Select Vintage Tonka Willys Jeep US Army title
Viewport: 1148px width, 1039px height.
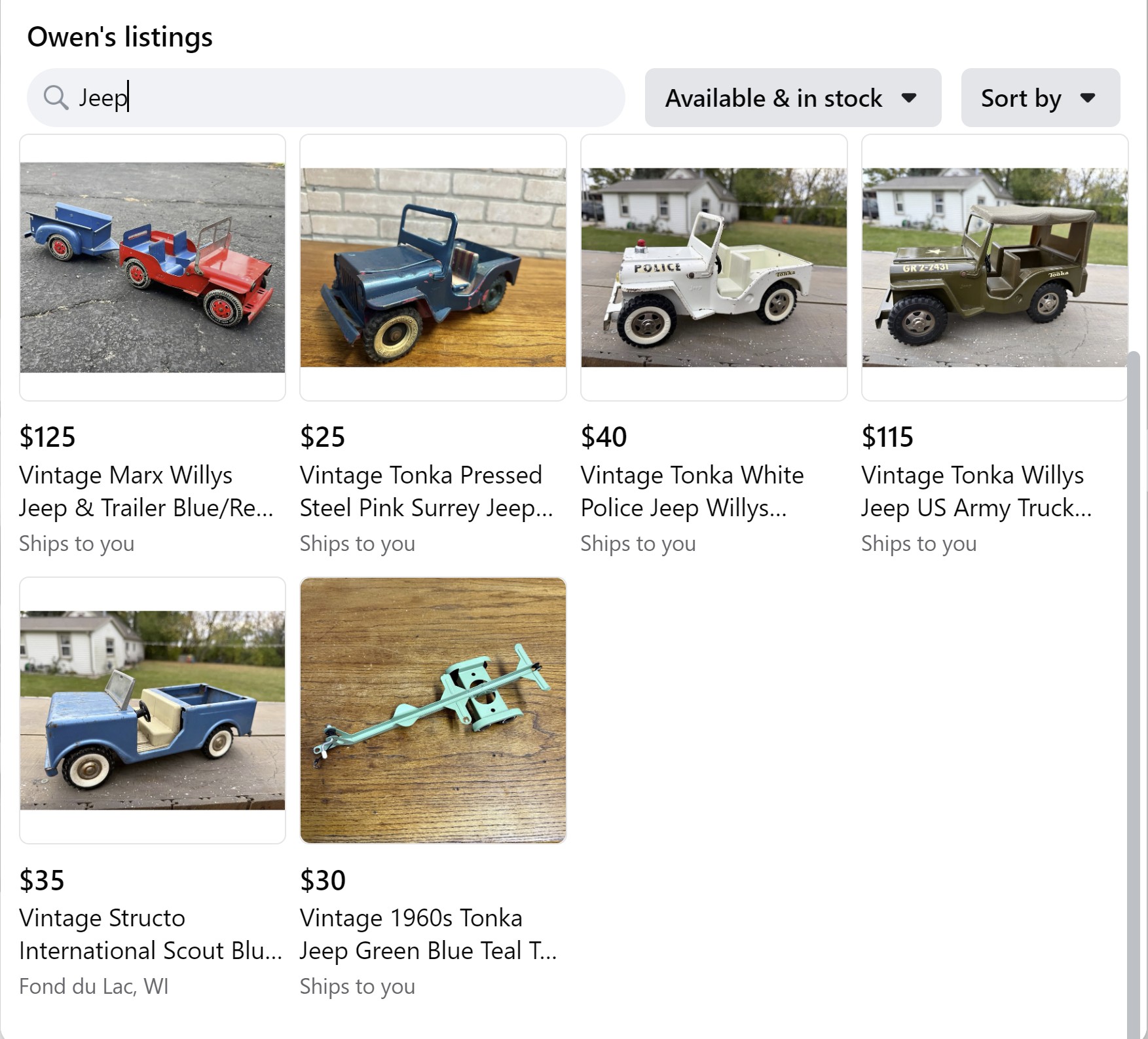[976, 491]
